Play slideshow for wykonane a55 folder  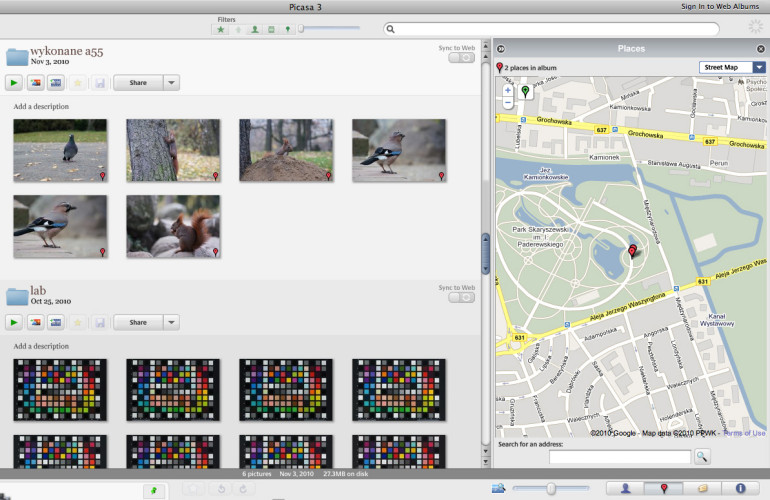tap(14, 83)
